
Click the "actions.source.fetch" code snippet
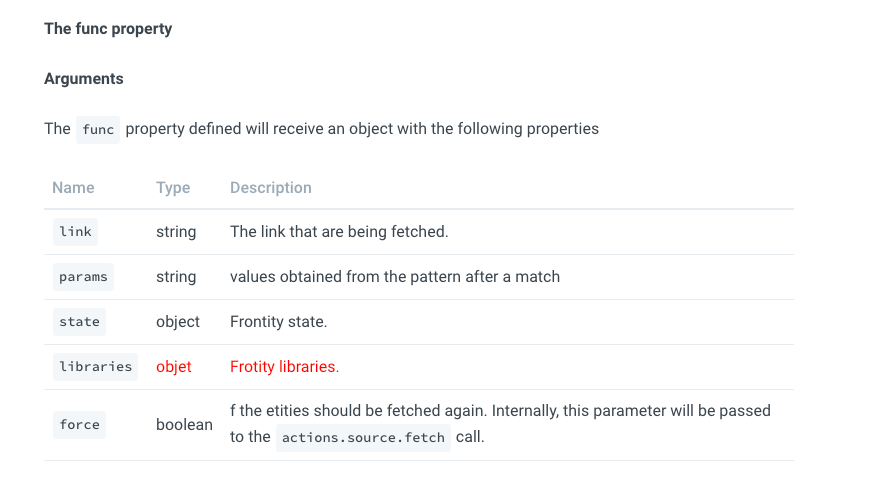(x=363, y=438)
